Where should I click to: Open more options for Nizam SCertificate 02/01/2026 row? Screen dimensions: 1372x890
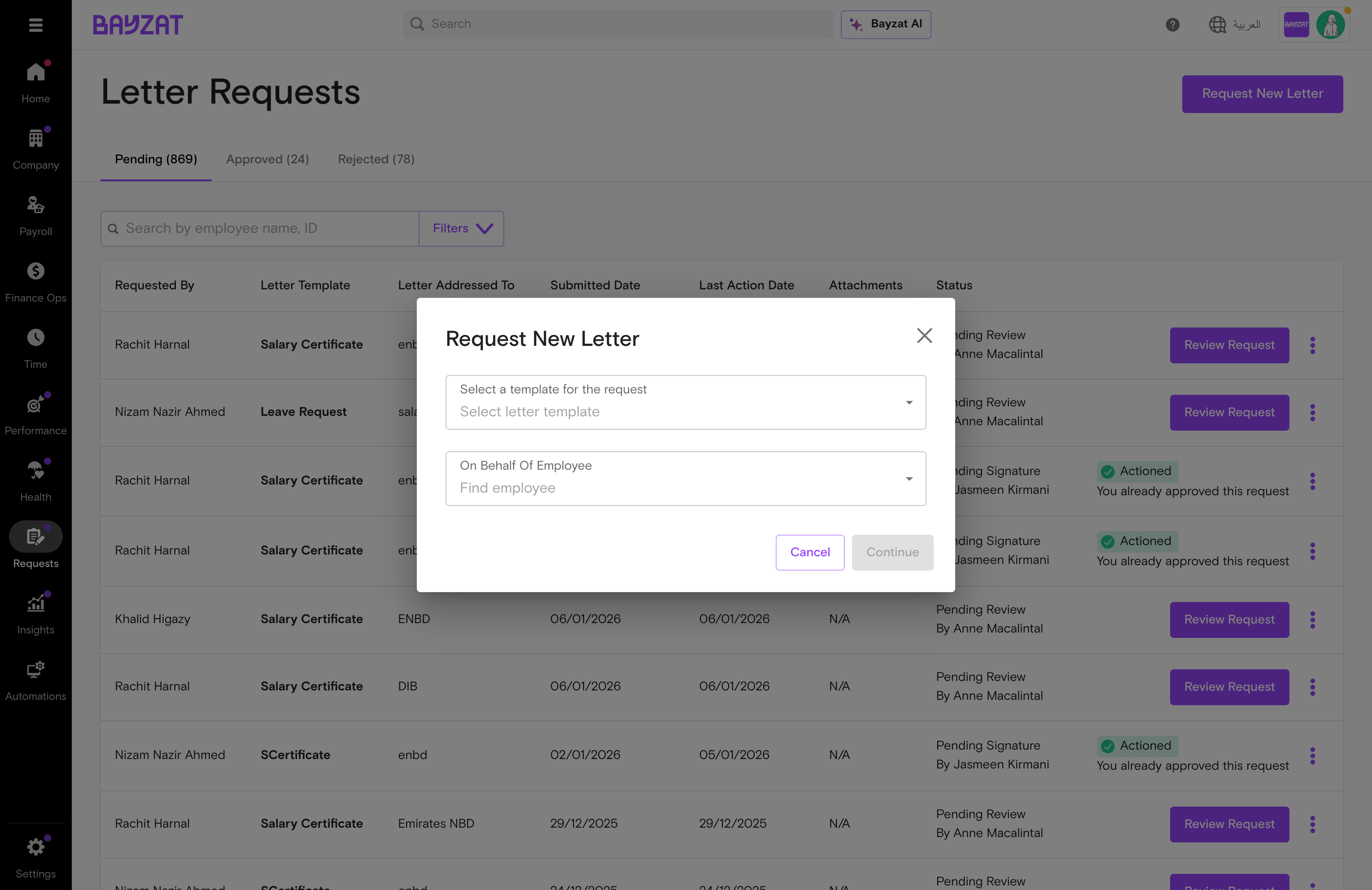click(x=1312, y=756)
